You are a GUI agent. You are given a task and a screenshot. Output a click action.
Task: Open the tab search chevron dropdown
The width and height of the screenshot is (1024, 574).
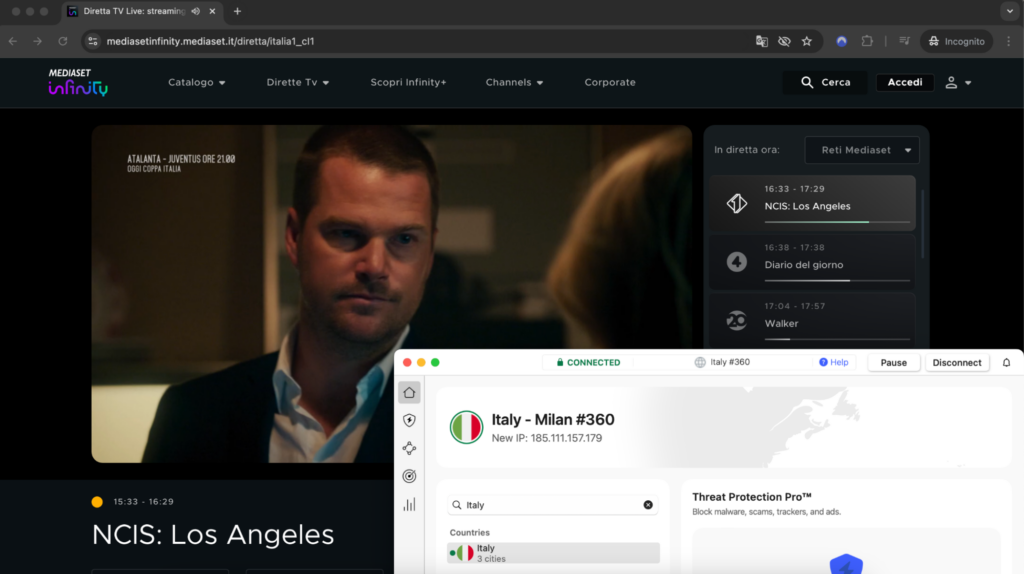pos(1010,11)
